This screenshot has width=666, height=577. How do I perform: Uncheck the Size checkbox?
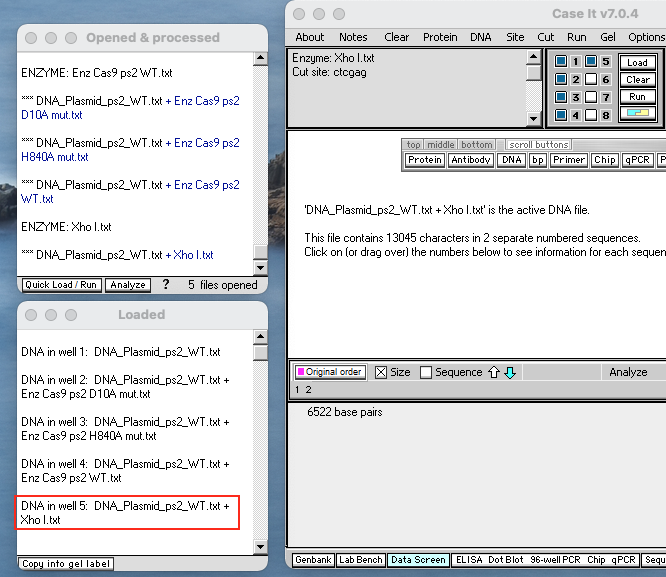(x=381, y=372)
